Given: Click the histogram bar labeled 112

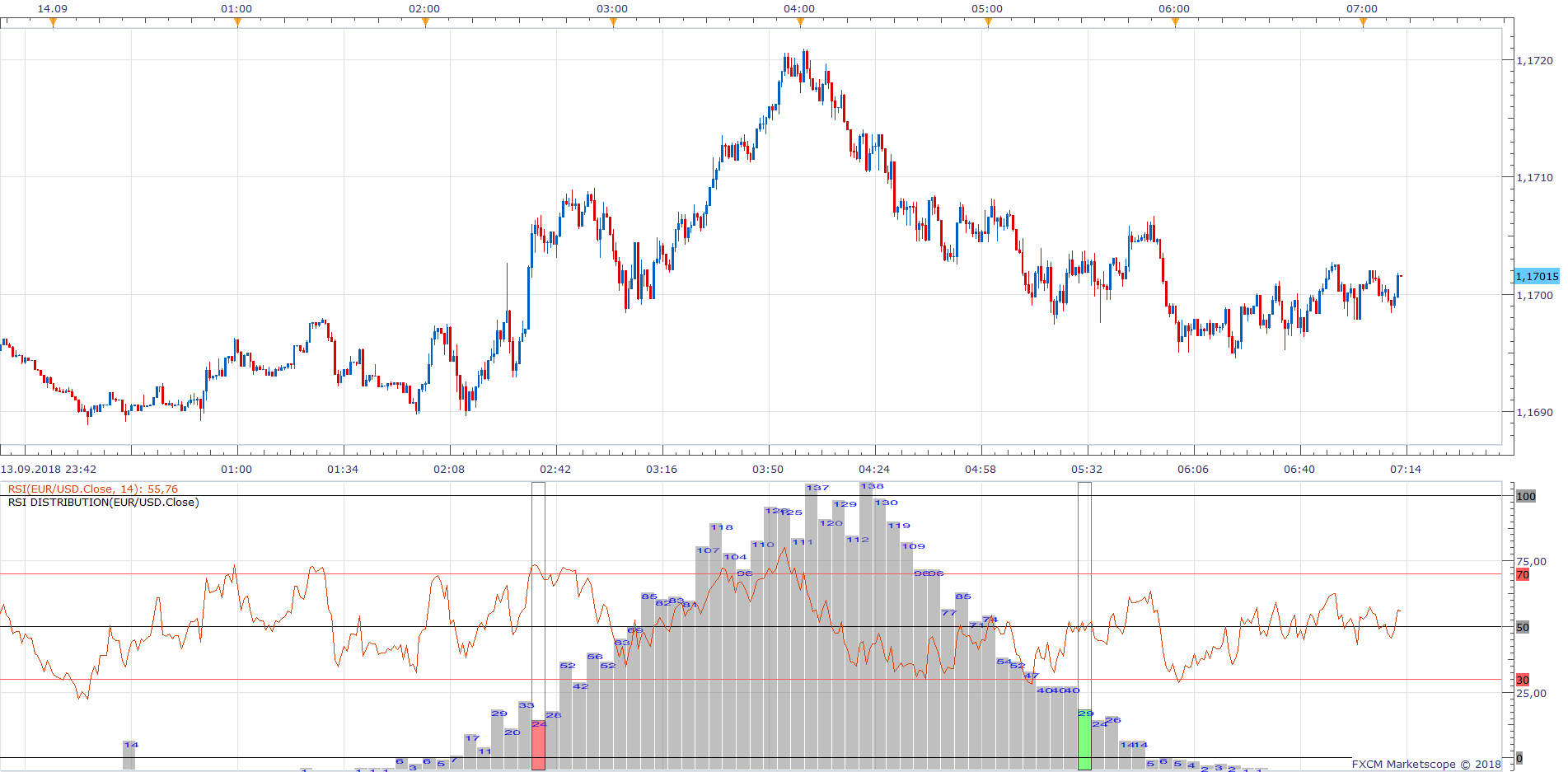Looking at the screenshot, I should (x=853, y=653).
